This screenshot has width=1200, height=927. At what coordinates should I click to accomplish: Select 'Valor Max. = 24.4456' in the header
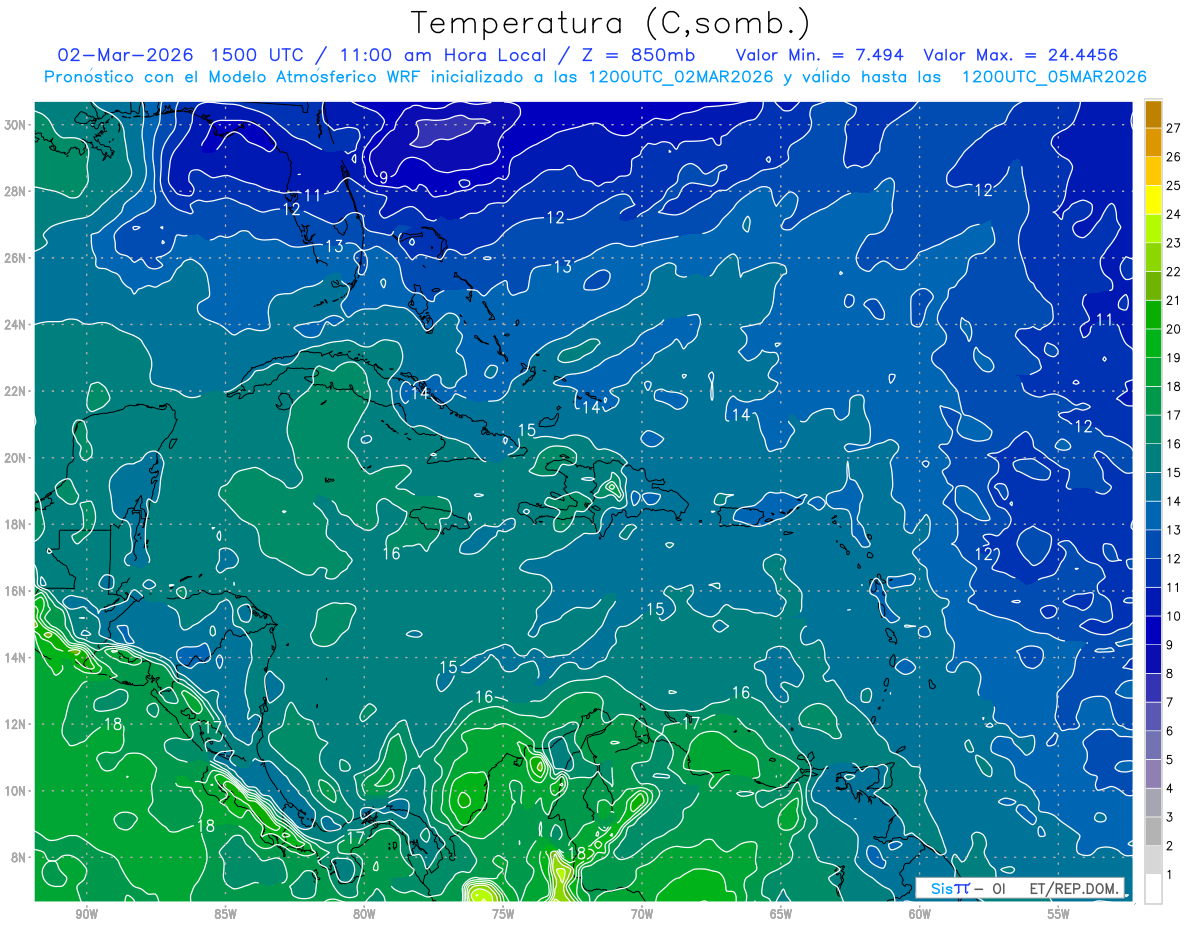[x=1020, y=55]
